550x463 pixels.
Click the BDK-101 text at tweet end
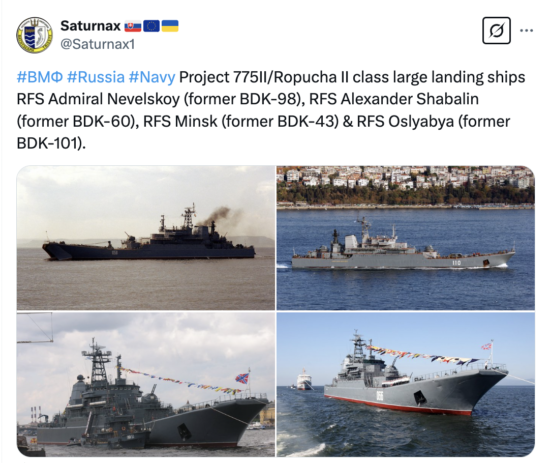pyautogui.click(x=47, y=143)
